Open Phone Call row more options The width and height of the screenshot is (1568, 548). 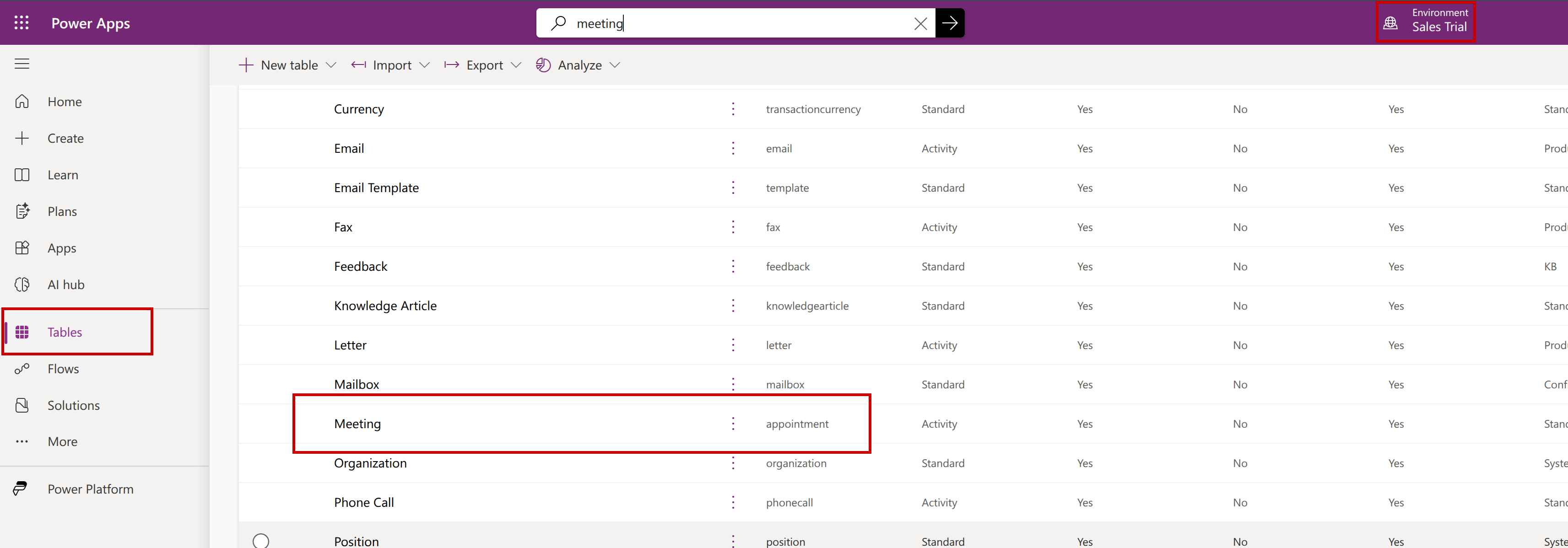coord(733,502)
